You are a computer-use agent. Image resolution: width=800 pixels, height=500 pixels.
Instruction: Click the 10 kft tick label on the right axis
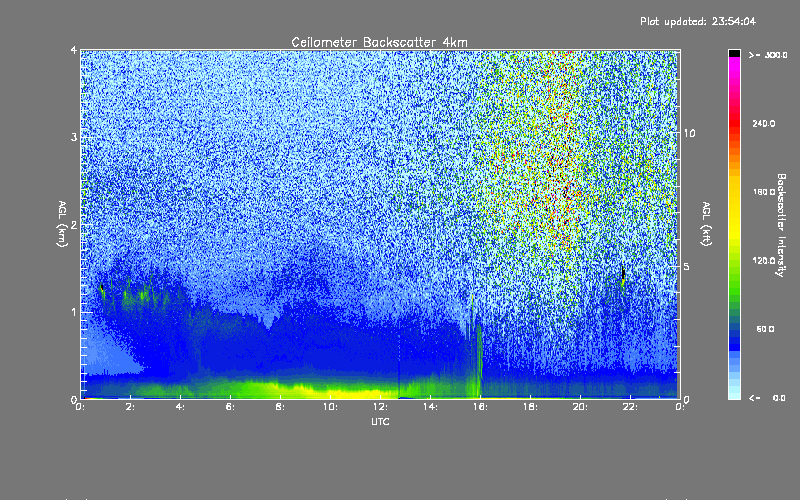(x=689, y=133)
